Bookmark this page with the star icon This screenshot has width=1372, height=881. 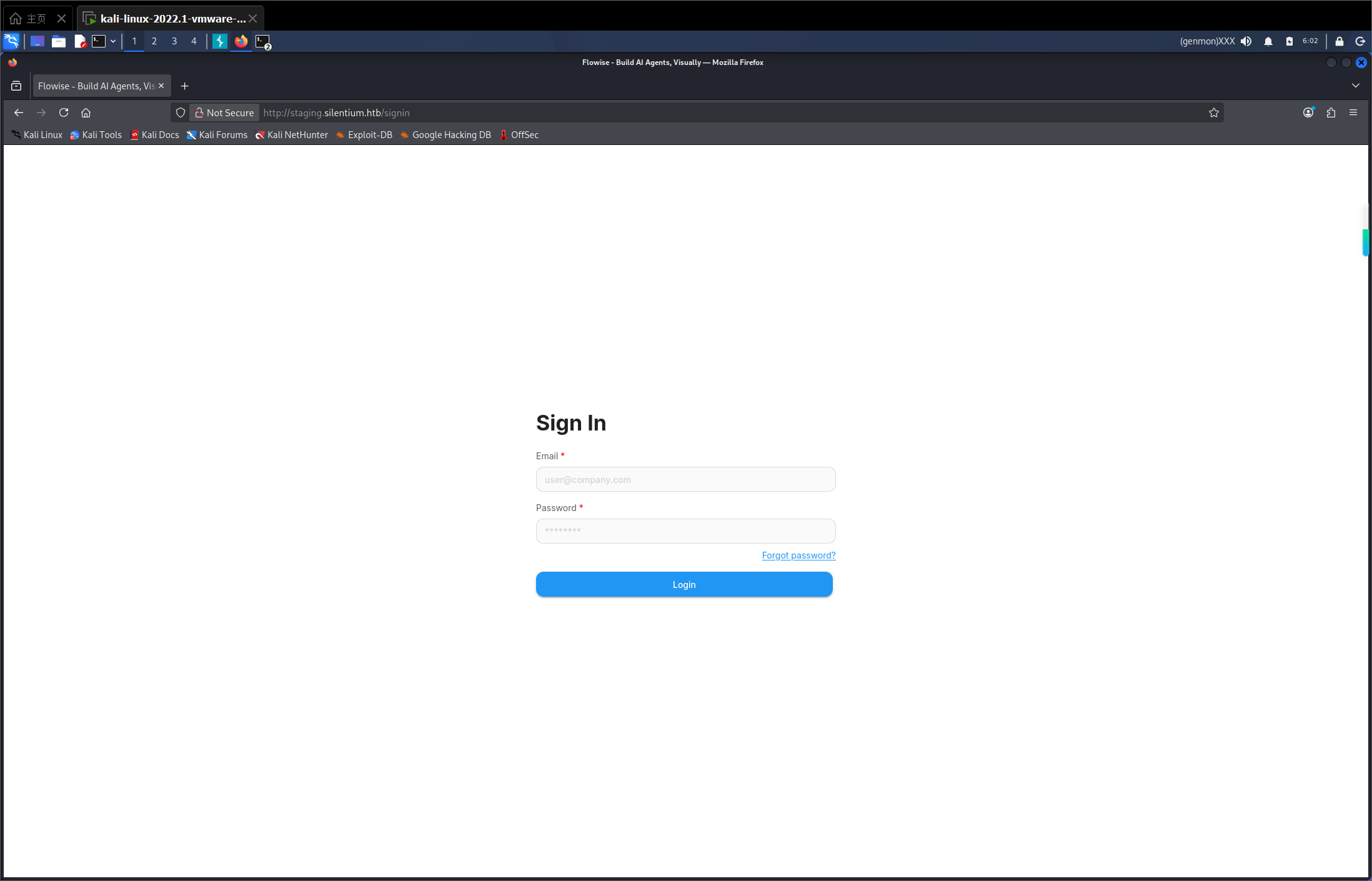coord(1213,112)
